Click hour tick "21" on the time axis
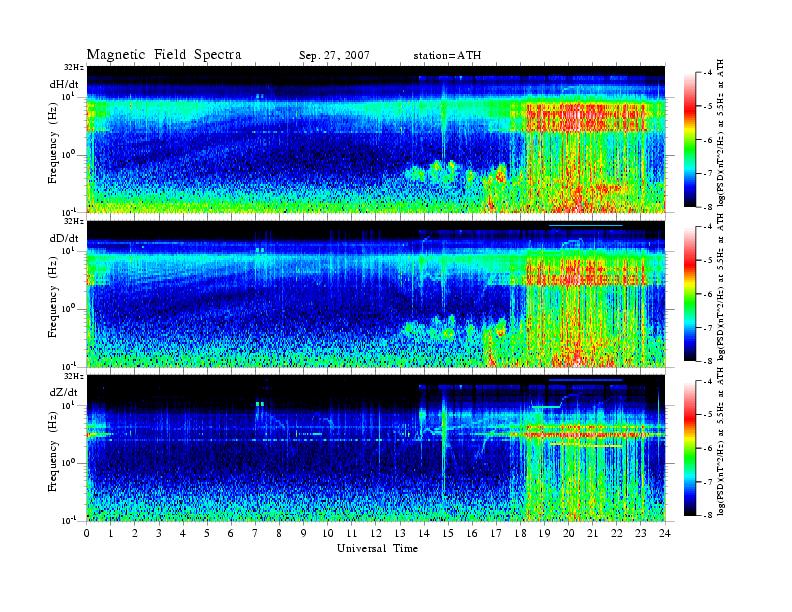The image size is (792, 612). pos(592,533)
